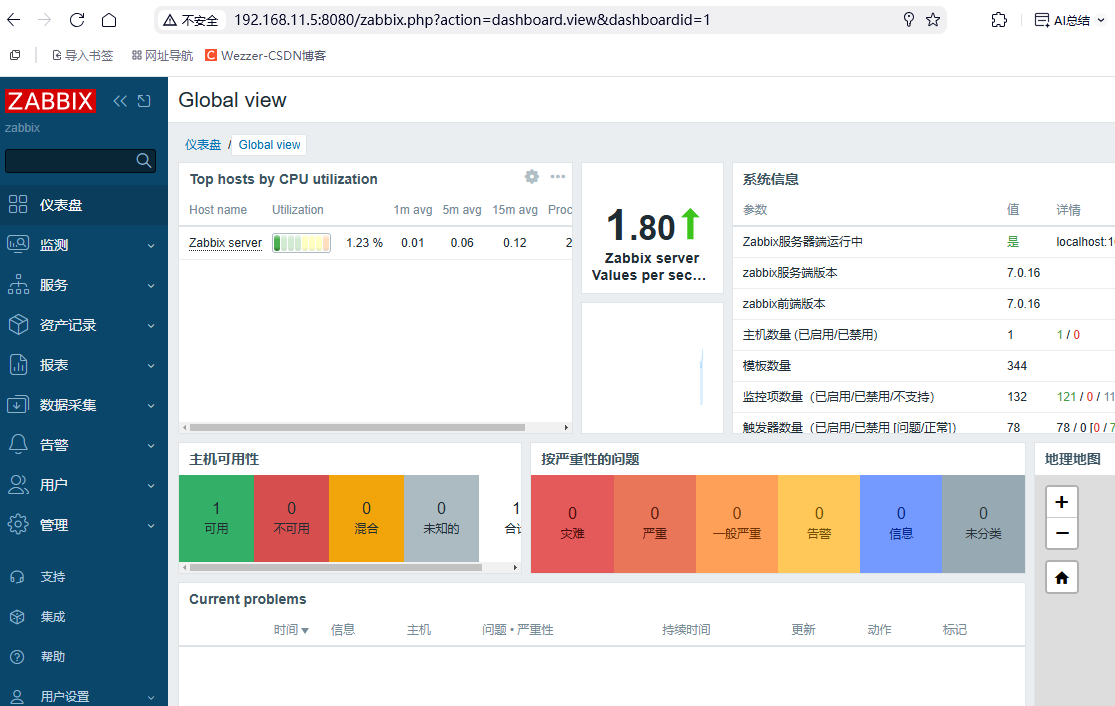Screen dimensions: 1115x706
Task: Click the 帮助 help question icon
Action: click(x=18, y=656)
